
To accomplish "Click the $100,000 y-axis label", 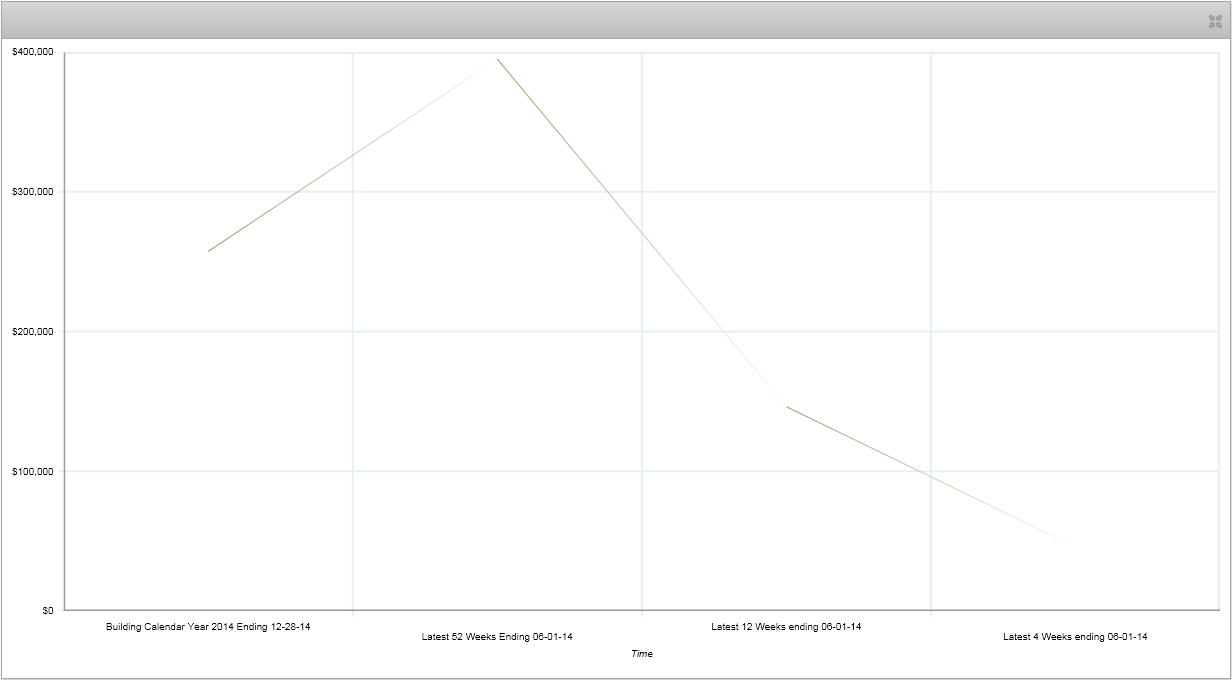I will coord(33,471).
